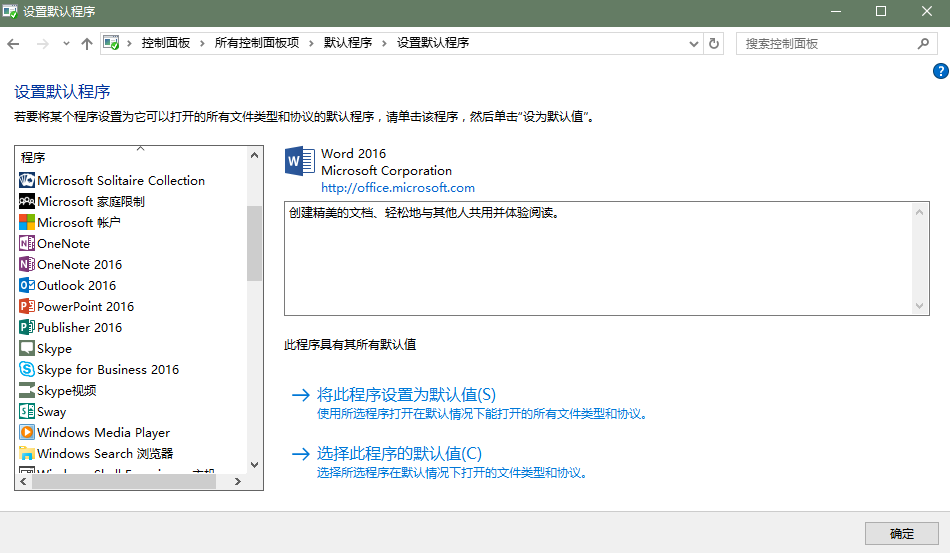
Task: Select Outlook 2016 text in list
Action: coord(76,285)
